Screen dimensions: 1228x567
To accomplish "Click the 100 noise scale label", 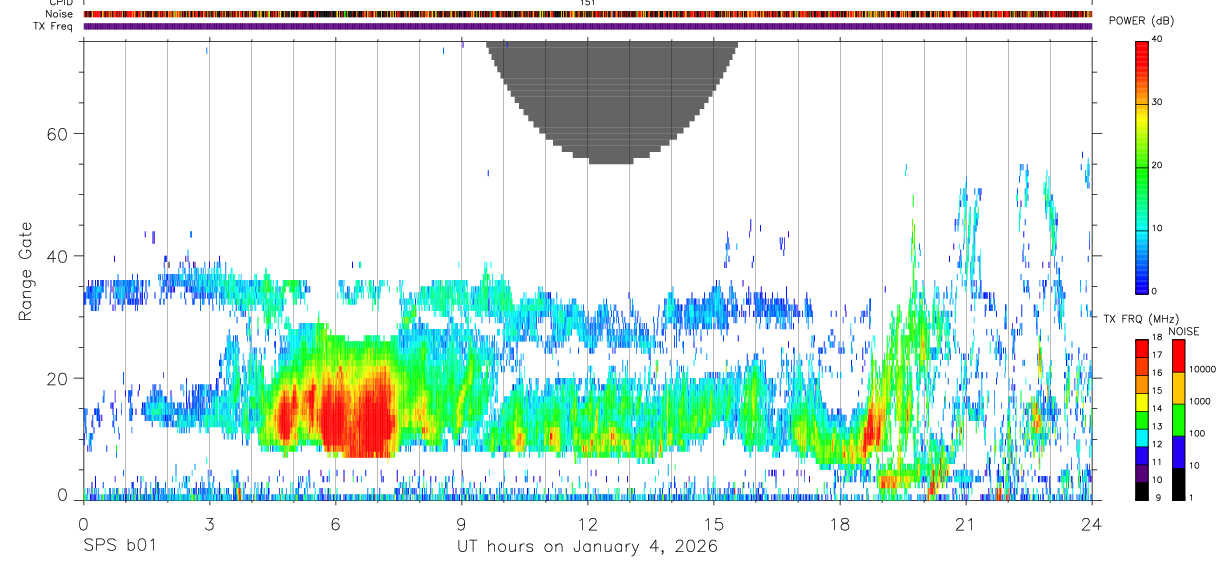I will click(x=1196, y=433).
